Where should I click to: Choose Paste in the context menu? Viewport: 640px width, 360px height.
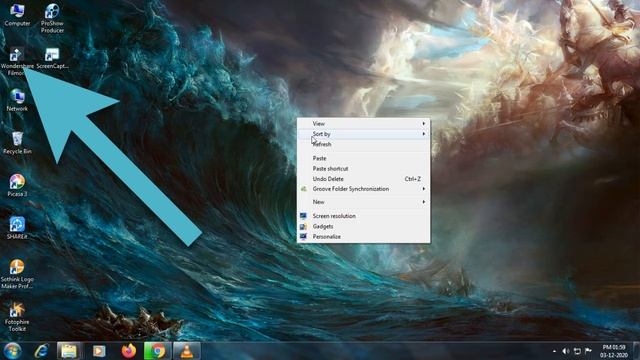click(x=363, y=158)
